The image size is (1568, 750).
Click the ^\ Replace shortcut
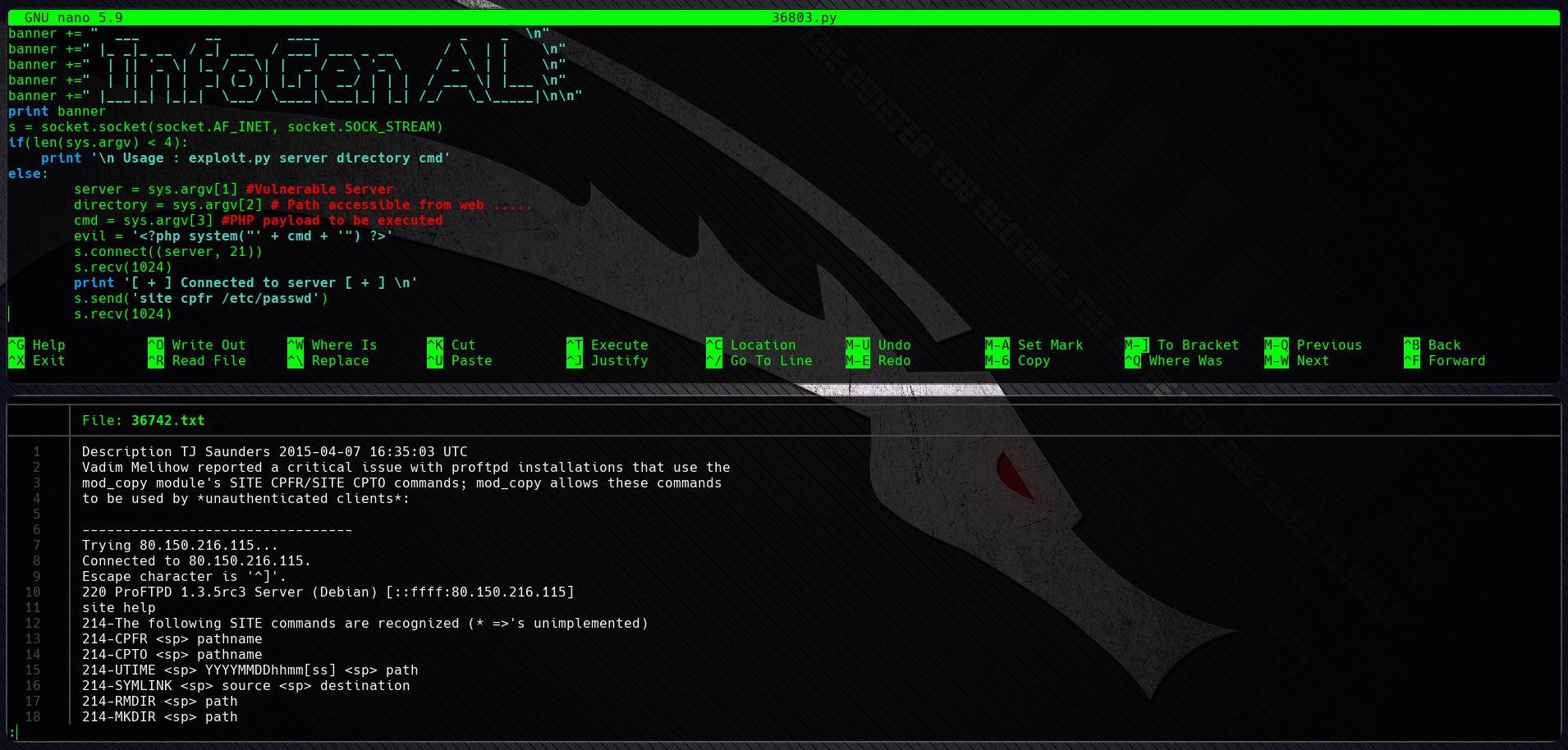tap(328, 360)
